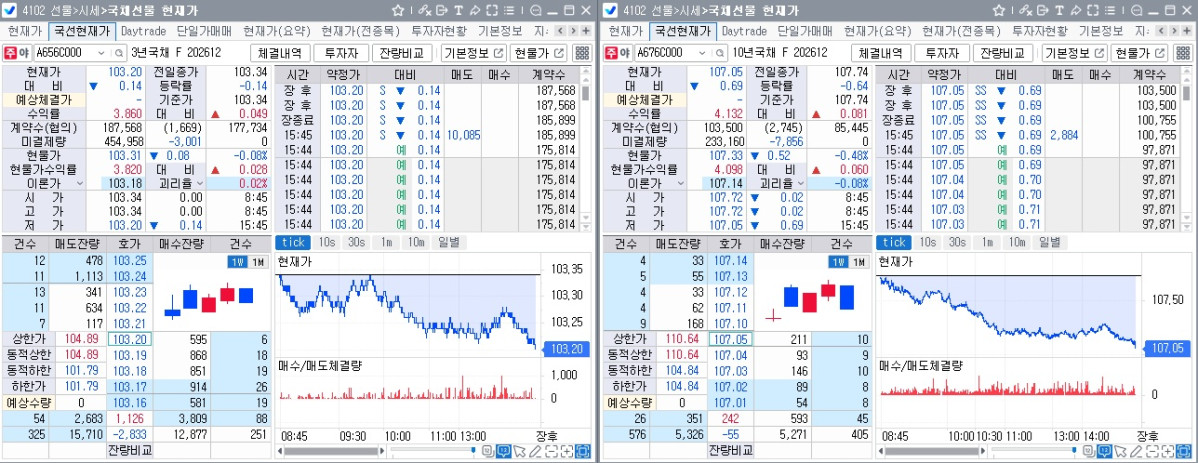
Task: Expand the 이론가 dropdown in left window
Action: [79, 183]
